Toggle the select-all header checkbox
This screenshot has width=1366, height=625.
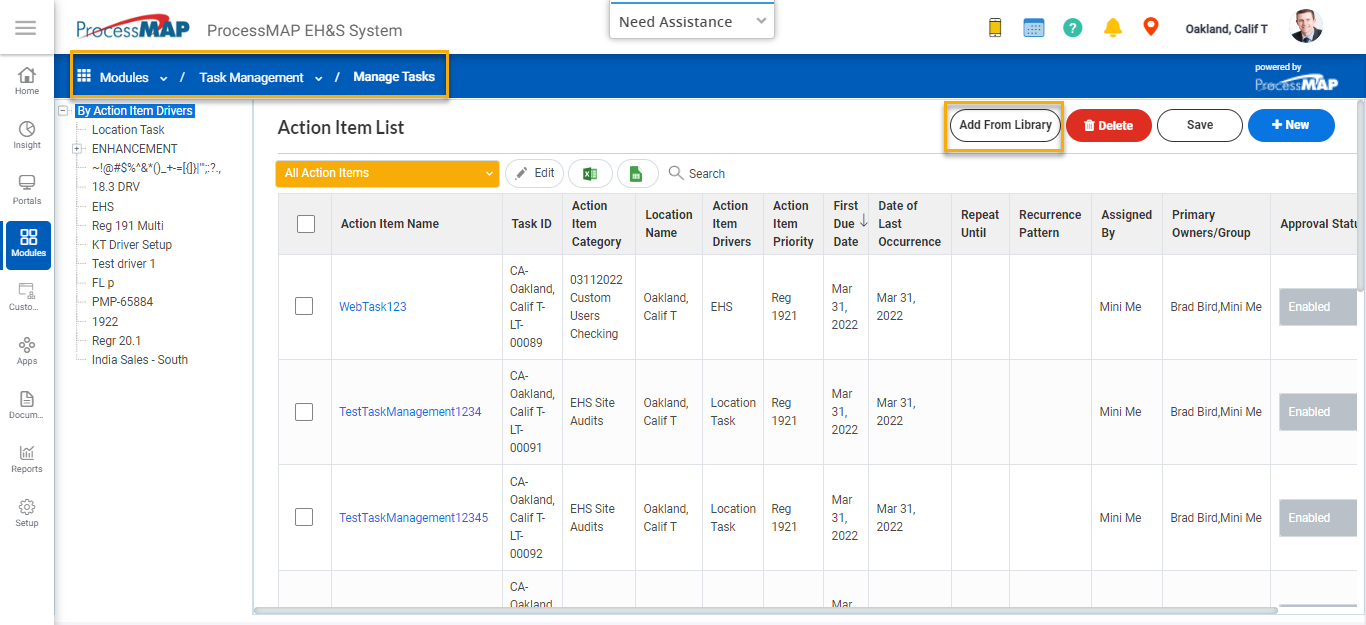click(x=306, y=224)
